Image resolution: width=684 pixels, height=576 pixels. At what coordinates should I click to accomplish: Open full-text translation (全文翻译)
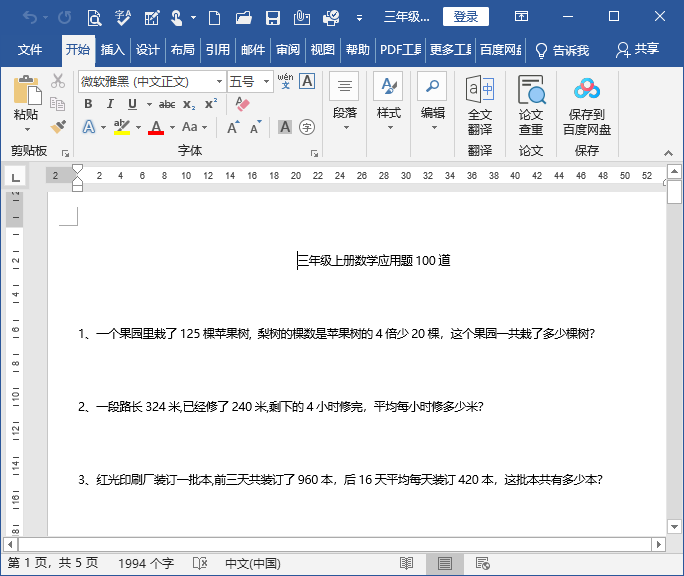pos(480,106)
